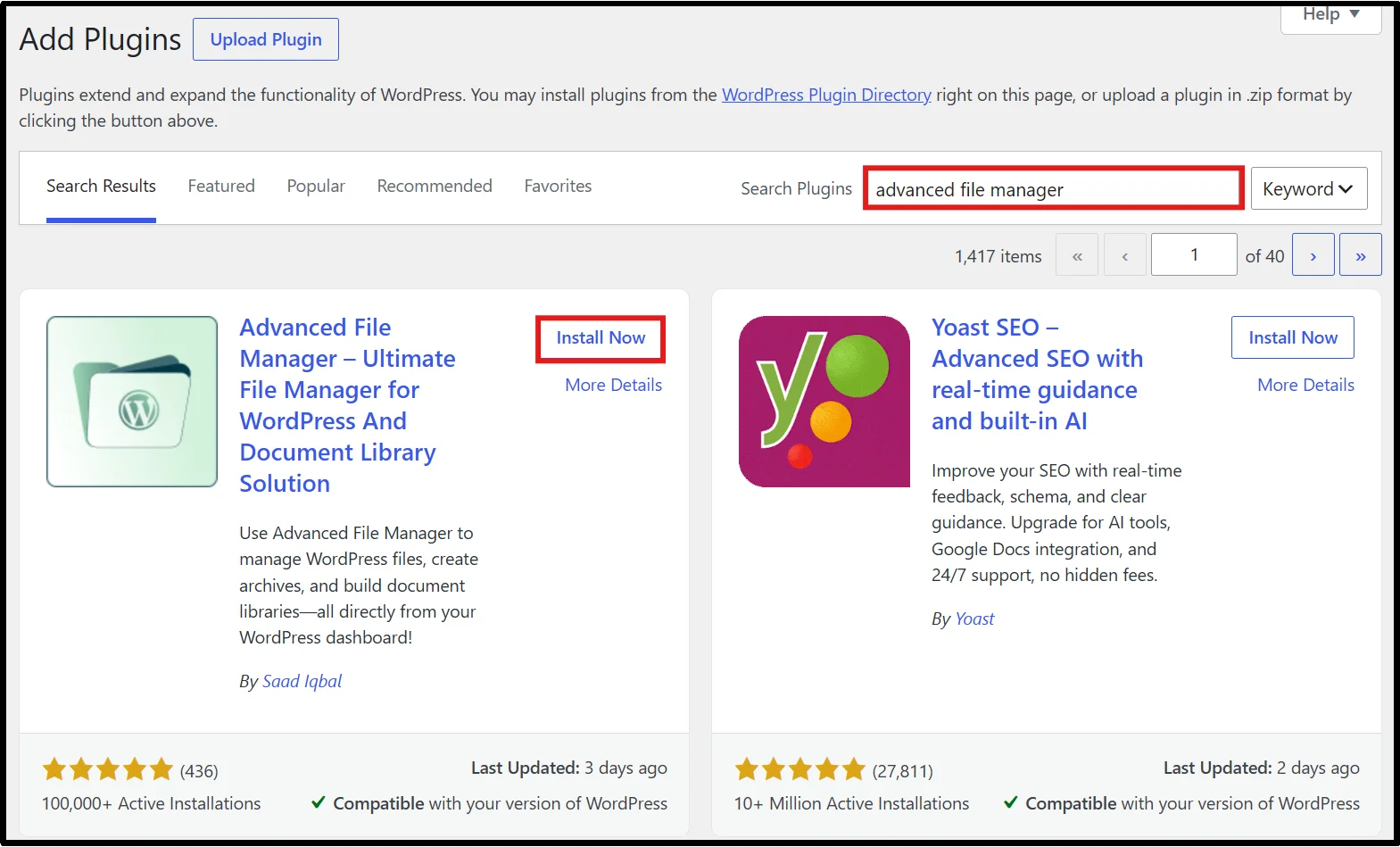Click the Advanced File Manager compatibility checkmark

coord(318,802)
